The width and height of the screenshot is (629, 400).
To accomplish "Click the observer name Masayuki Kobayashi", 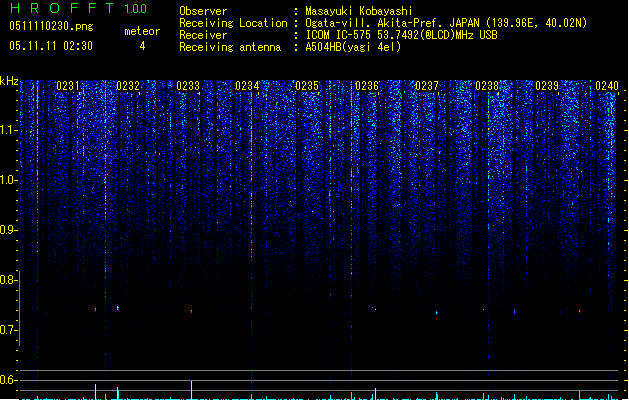I will click(x=359, y=11).
